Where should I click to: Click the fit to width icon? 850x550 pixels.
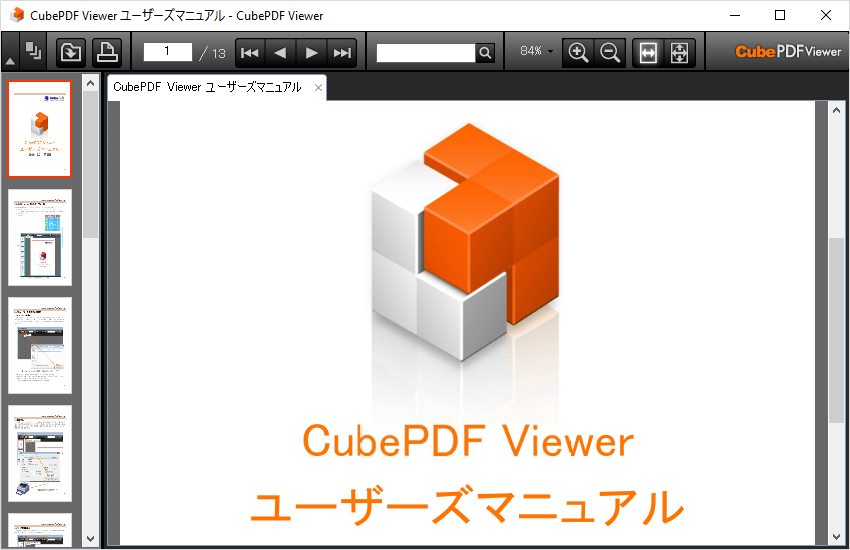coord(648,53)
